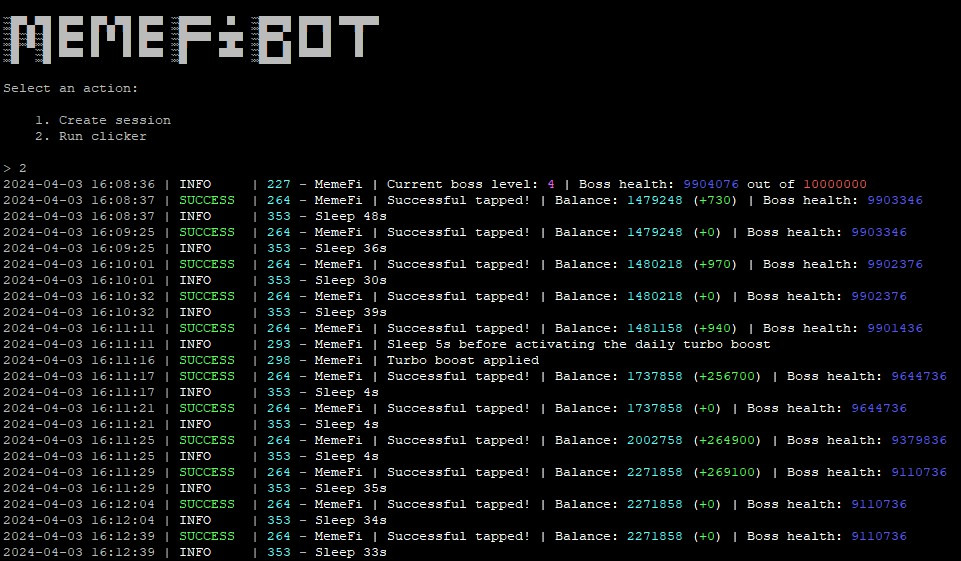The image size is (961, 561).
Task: Click 'Sleep 35s' log entry
Action: click(x=351, y=488)
